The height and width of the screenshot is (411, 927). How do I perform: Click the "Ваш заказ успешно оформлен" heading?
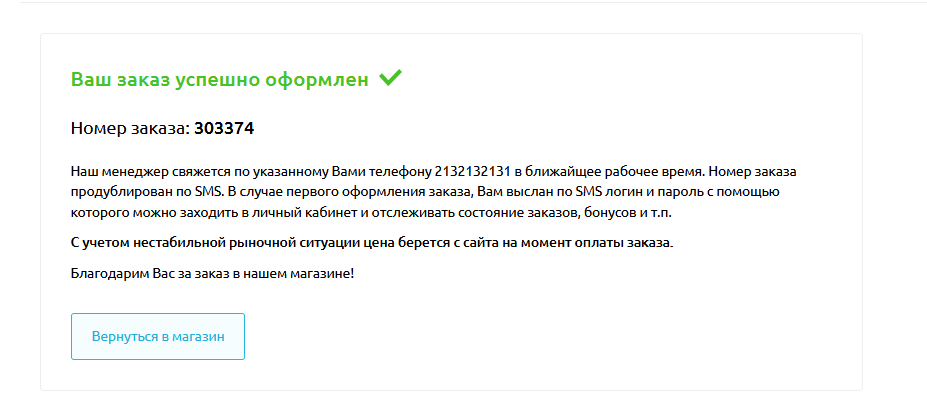(220, 80)
